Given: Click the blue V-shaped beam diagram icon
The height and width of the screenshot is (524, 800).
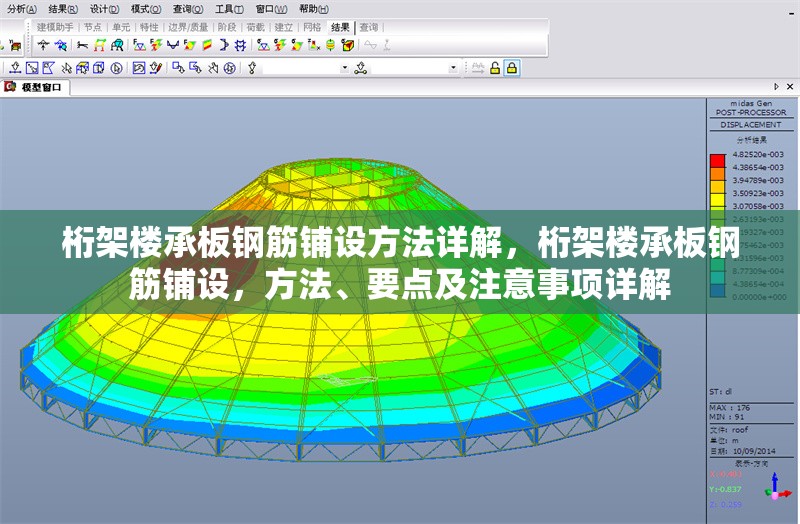Looking at the screenshot, I should (x=173, y=45).
